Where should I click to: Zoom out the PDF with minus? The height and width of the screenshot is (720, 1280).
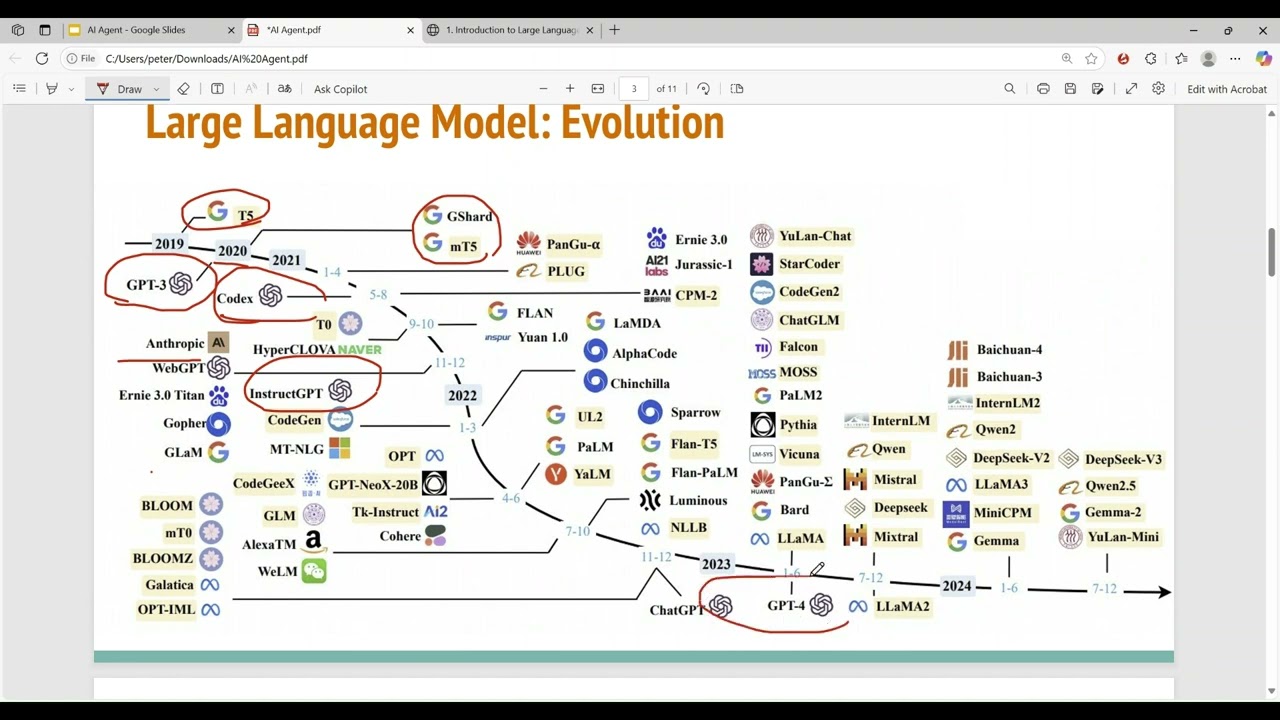pyautogui.click(x=543, y=89)
